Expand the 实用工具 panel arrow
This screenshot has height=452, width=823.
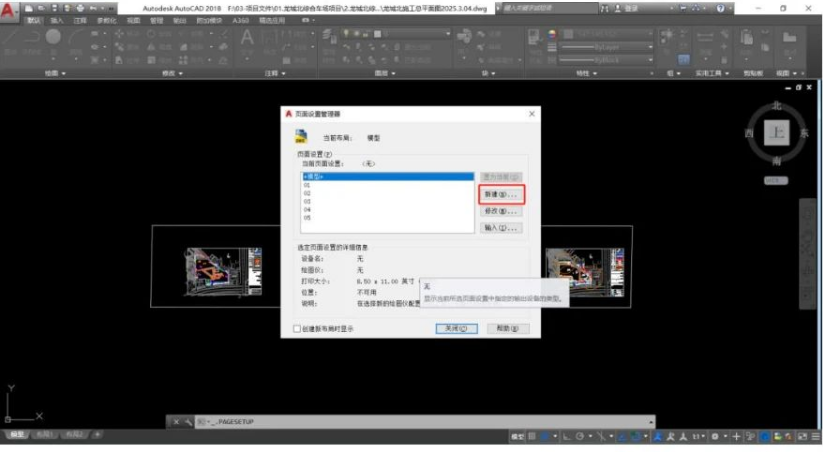coord(727,73)
